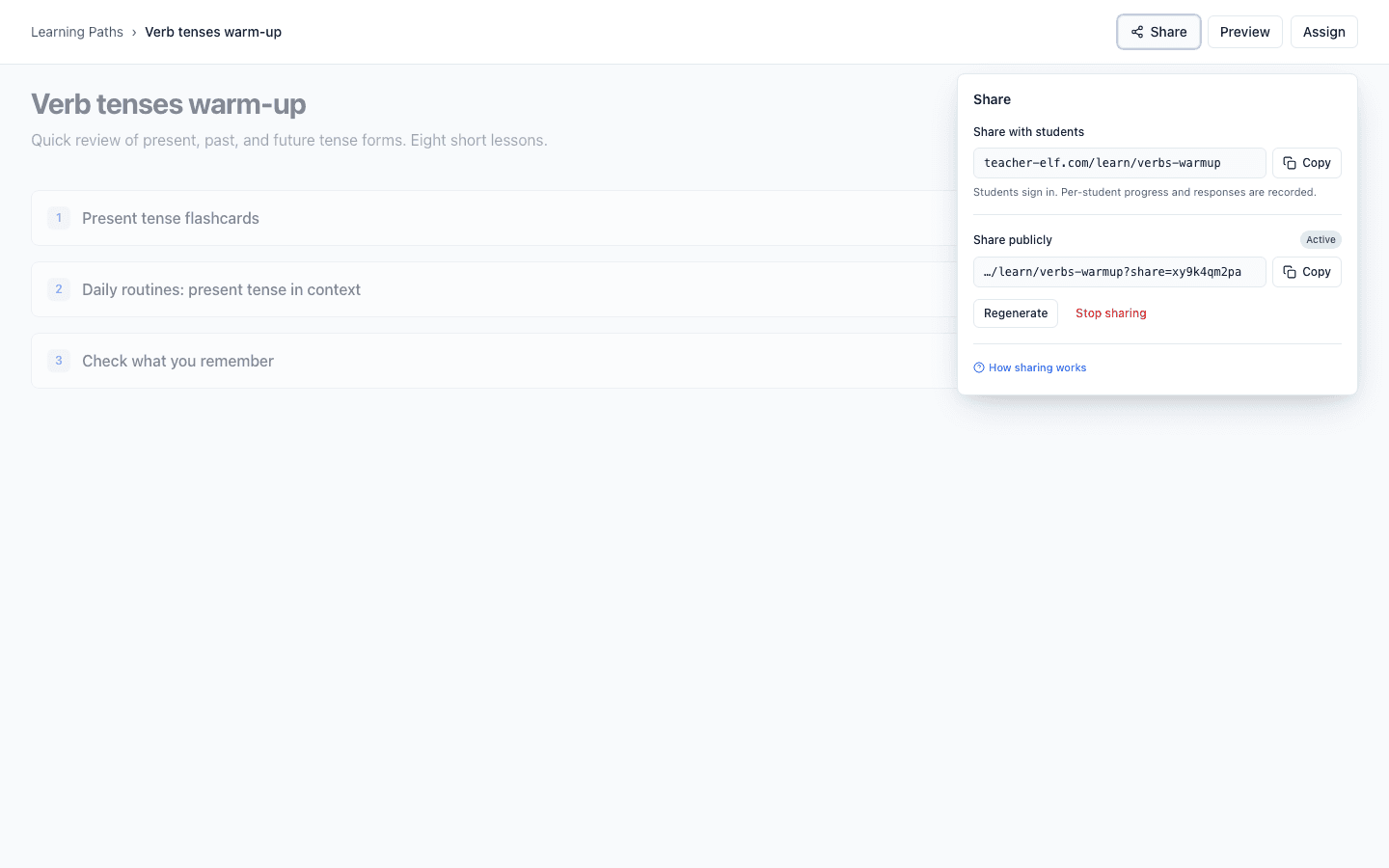Click the path description about eight short lessons
The width and height of the screenshot is (1389, 868).
(289, 140)
